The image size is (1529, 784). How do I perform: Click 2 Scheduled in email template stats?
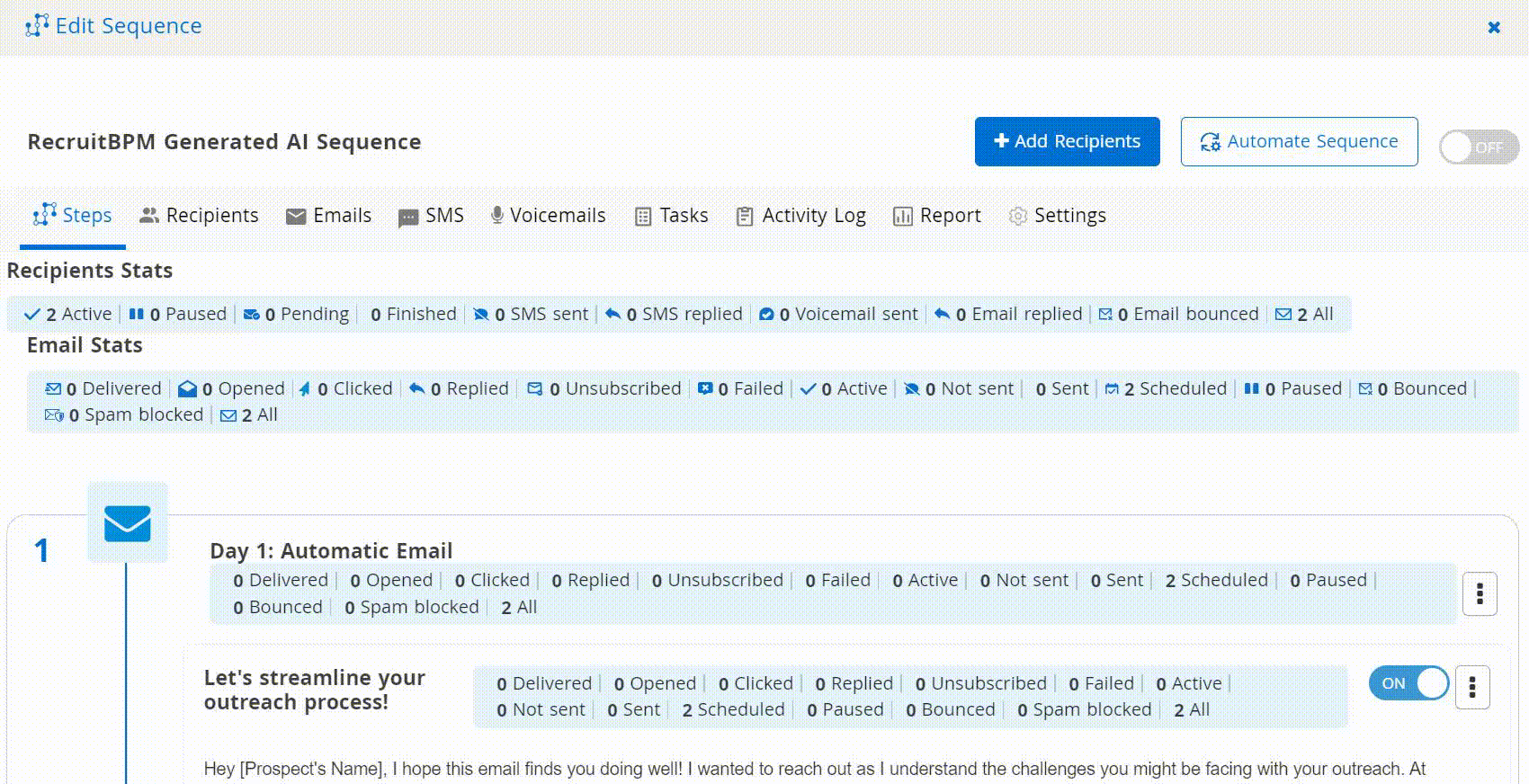[733, 710]
